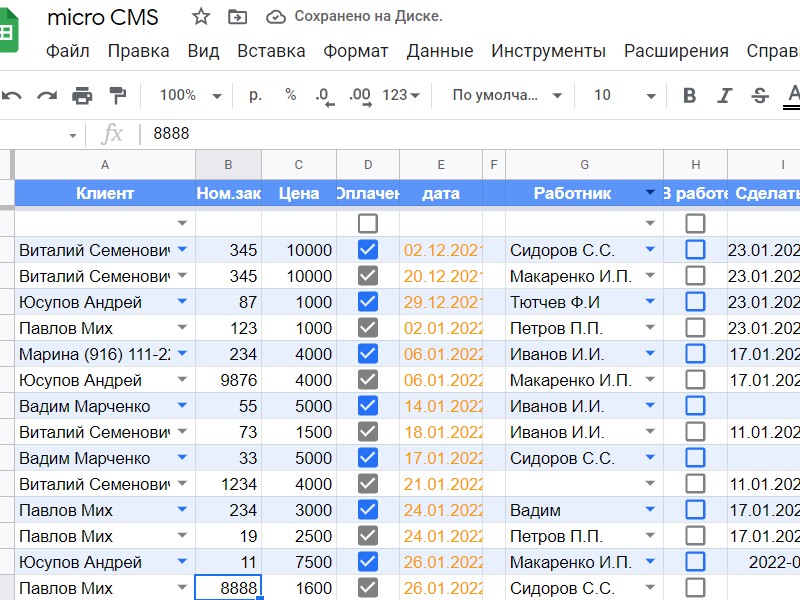This screenshot has width=800, height=600.
Task: Open filter on Работник header
Action: pos(650,192)
